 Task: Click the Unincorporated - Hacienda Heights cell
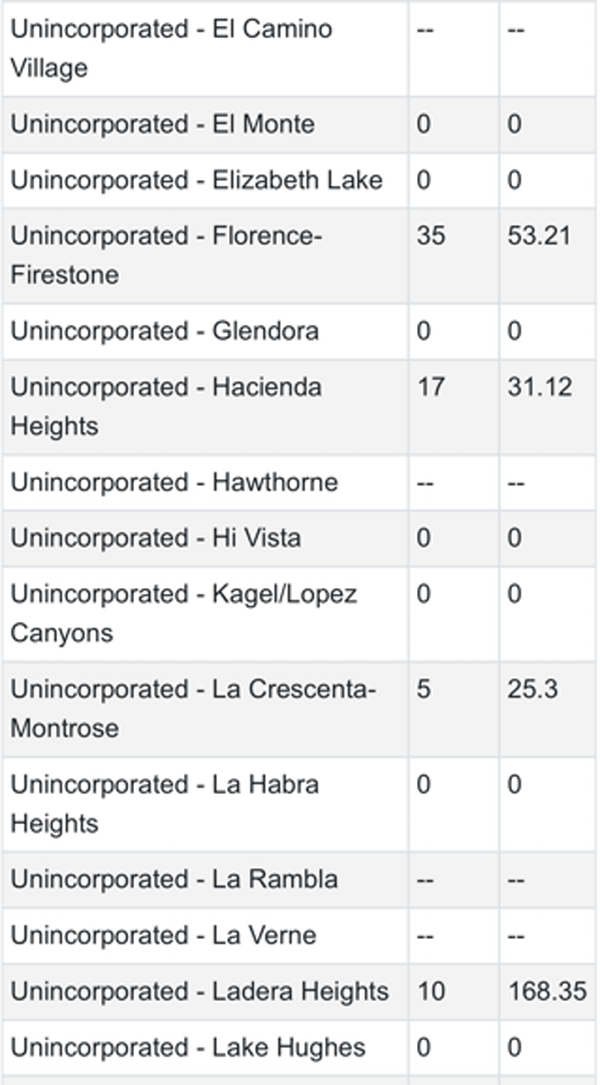pos(166,406)
